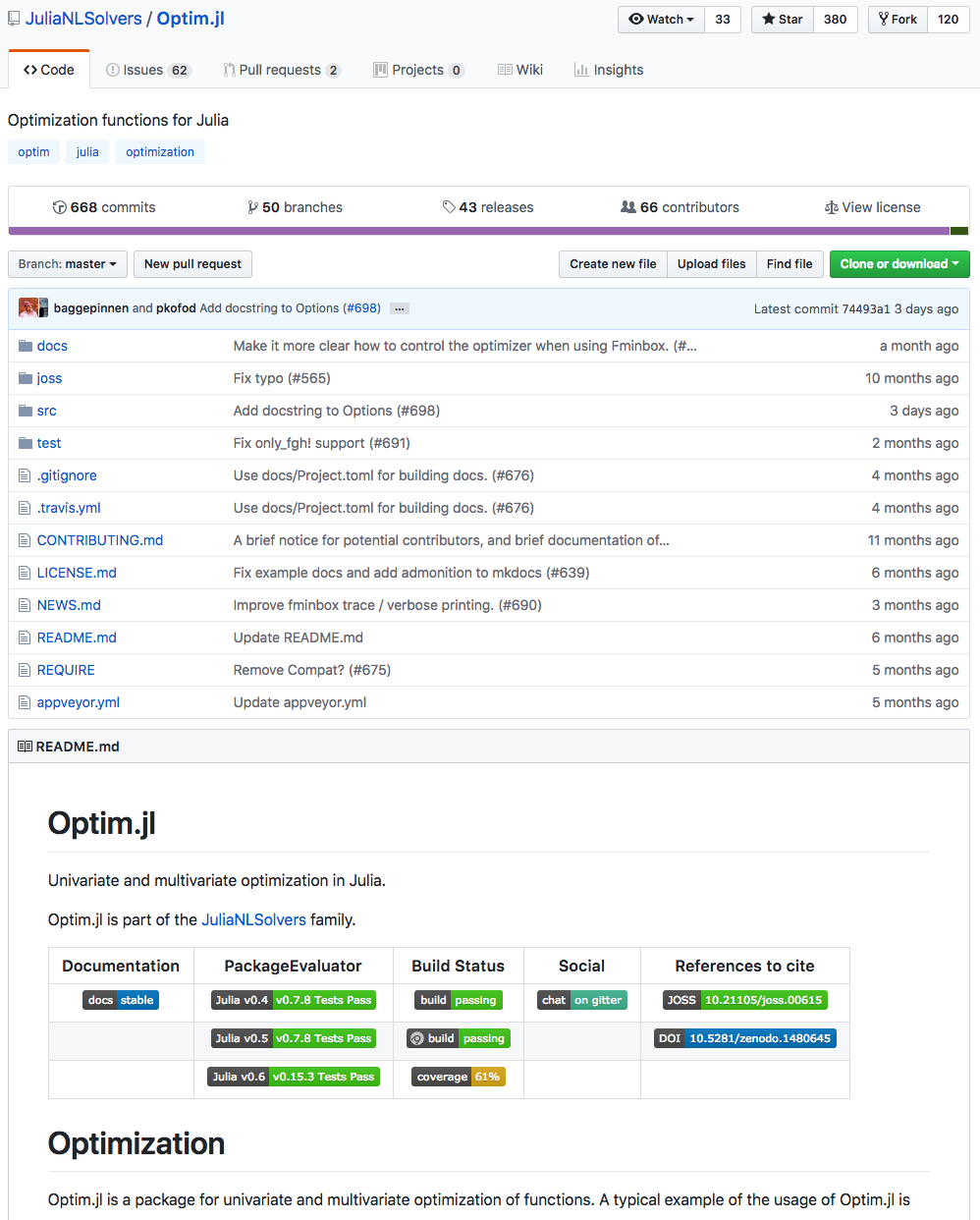This screenshot has width=980, height=1220.
Task: Click the .gitignore file icon
Action: [x=26, y=475]
